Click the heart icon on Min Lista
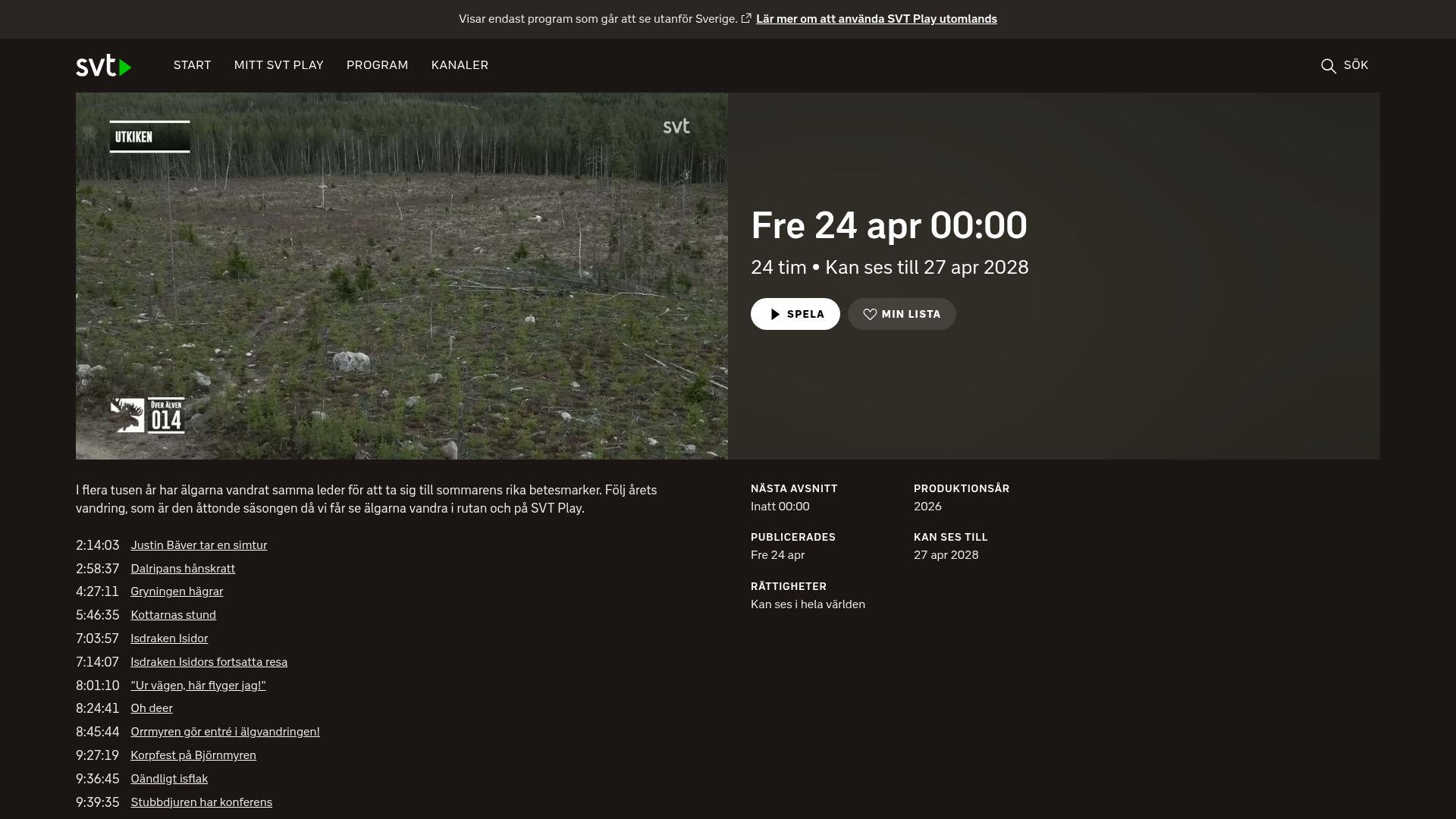1456x819 pixels. (870, 314)
